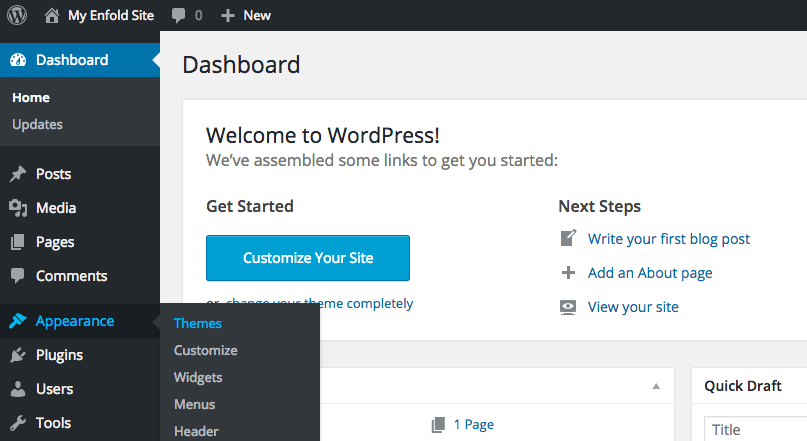Viewport: 807px width, 441px height.
Task: Click the Customize Your Site button
Action: 308,258
